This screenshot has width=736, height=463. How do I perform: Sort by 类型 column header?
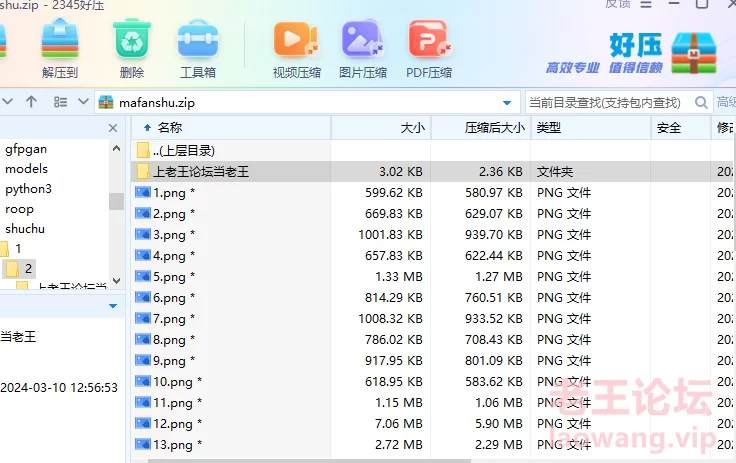[x=591, y=128]
